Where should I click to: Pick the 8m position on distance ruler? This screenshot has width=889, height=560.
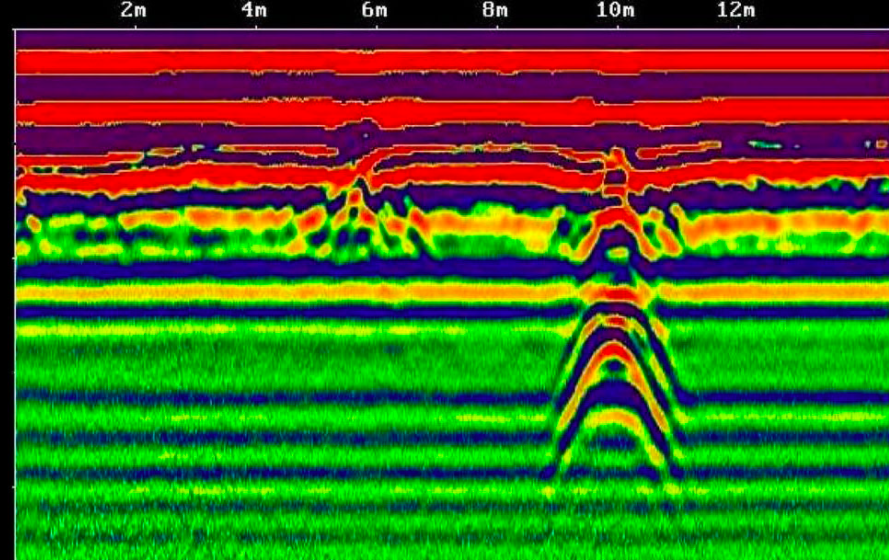494,11
